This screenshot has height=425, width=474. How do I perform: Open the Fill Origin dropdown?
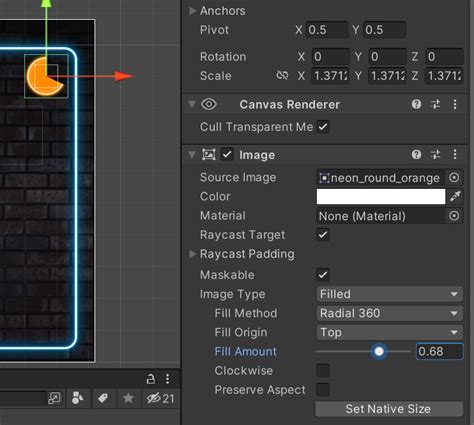coord(389,333)
